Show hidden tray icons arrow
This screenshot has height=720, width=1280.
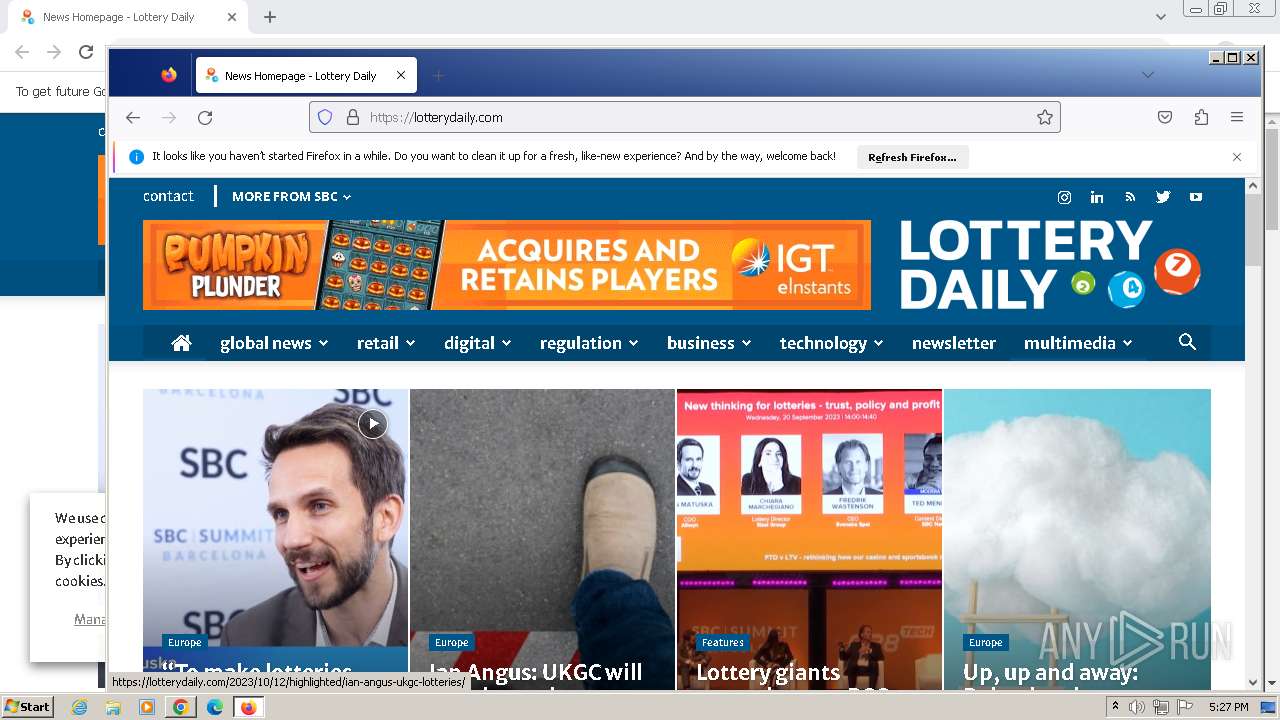coord(1115,707)
